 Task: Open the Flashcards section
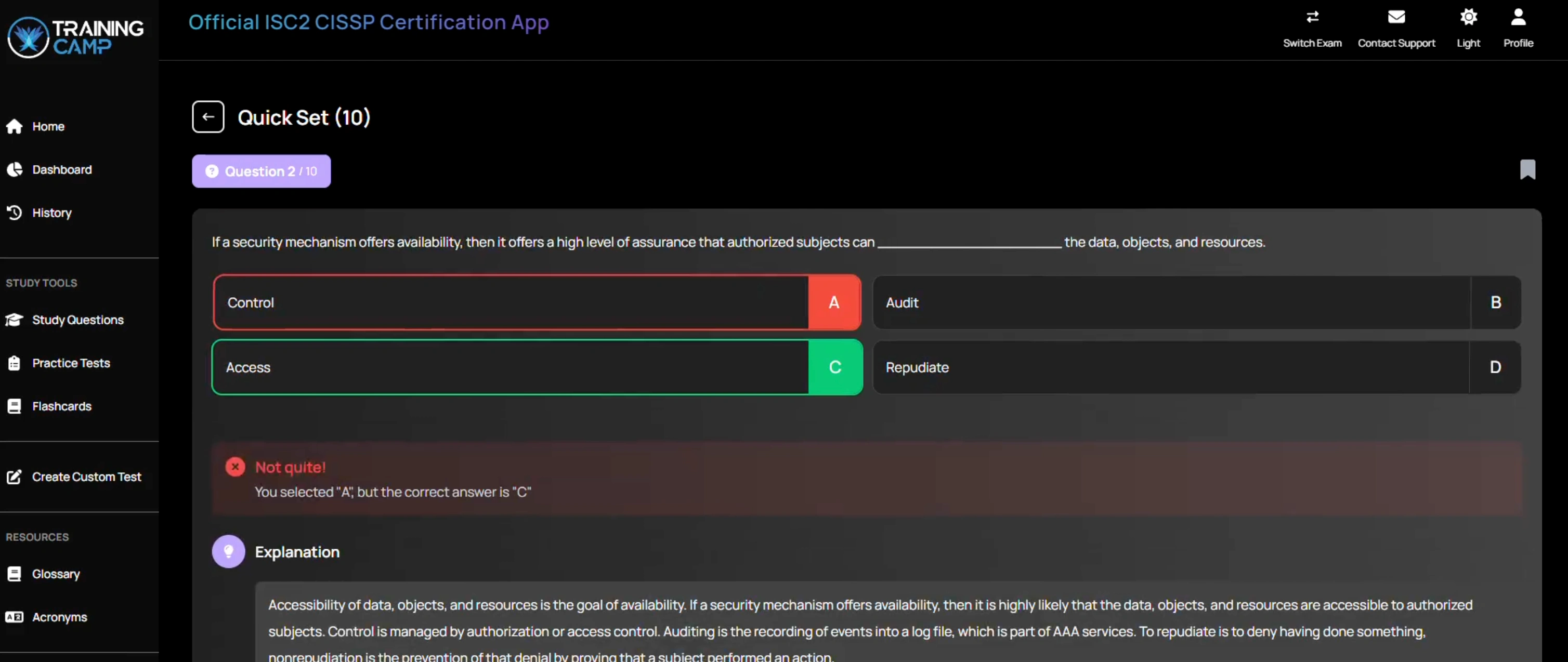click(x=61, y=406)
